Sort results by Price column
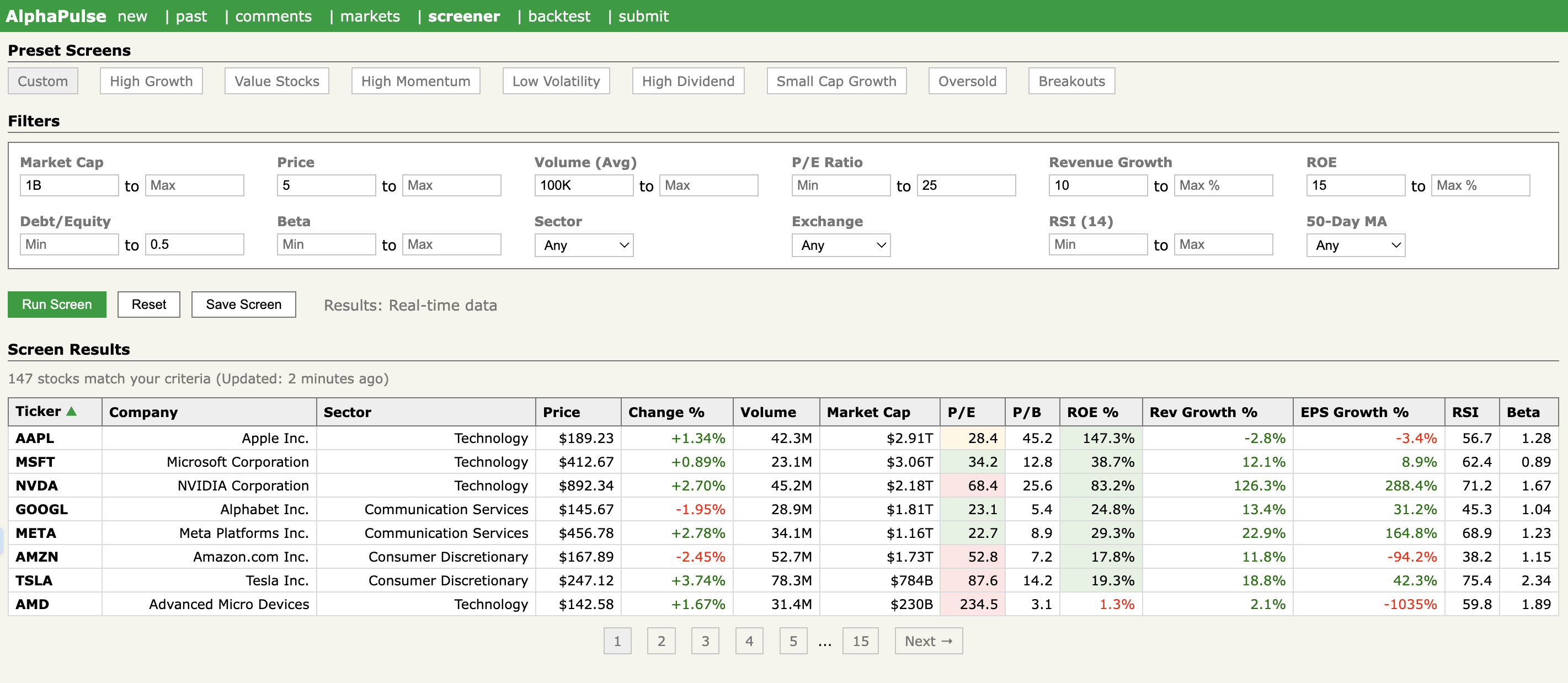Screen dimensions: 1568x683 tap(578, 412)
